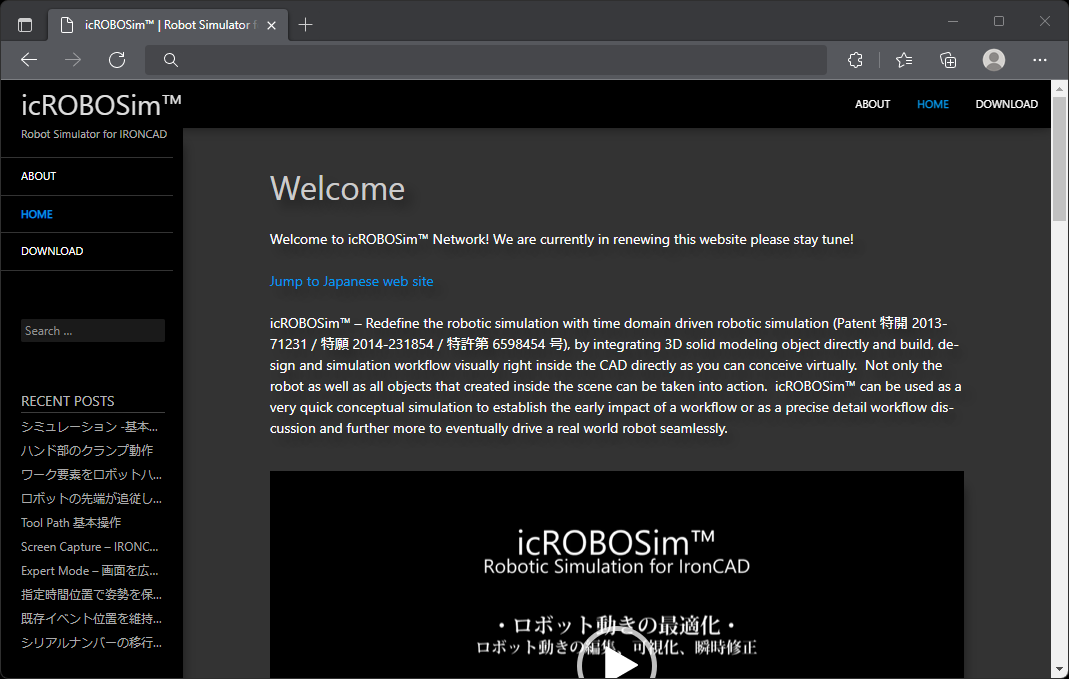1069x679 pixels.
Task: Open the tab workspaces icon top left
Action: point(24,23)
